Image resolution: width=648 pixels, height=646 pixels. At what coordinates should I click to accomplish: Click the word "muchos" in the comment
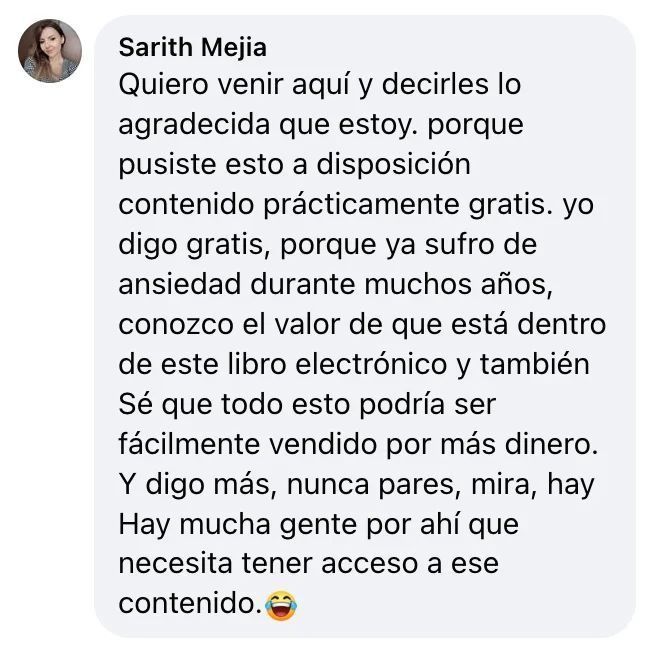click(418, 284)
